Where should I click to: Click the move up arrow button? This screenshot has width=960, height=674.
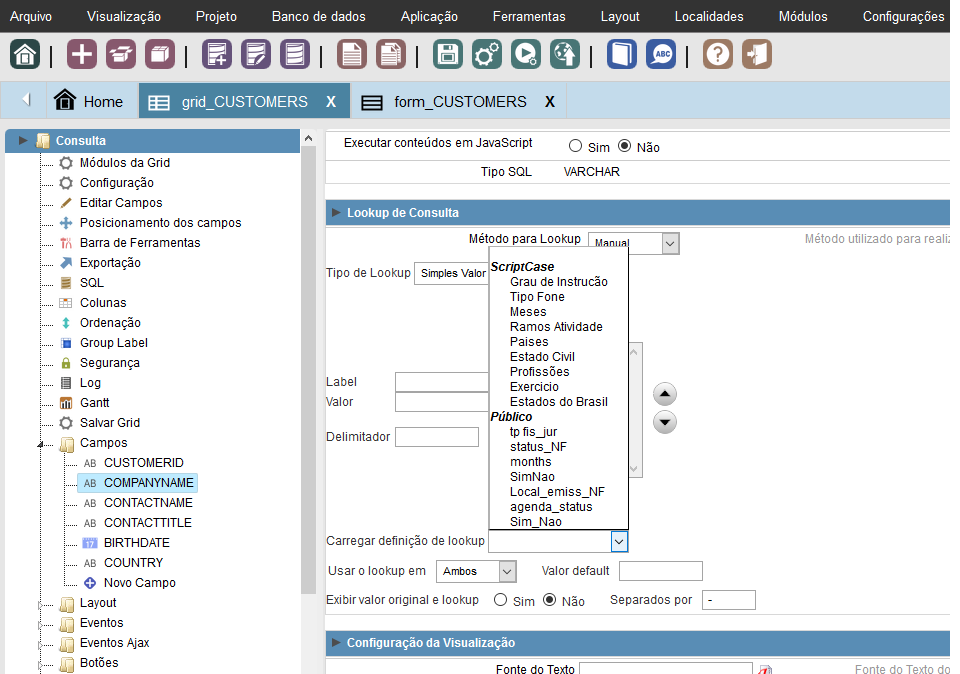tap(665, 393)
